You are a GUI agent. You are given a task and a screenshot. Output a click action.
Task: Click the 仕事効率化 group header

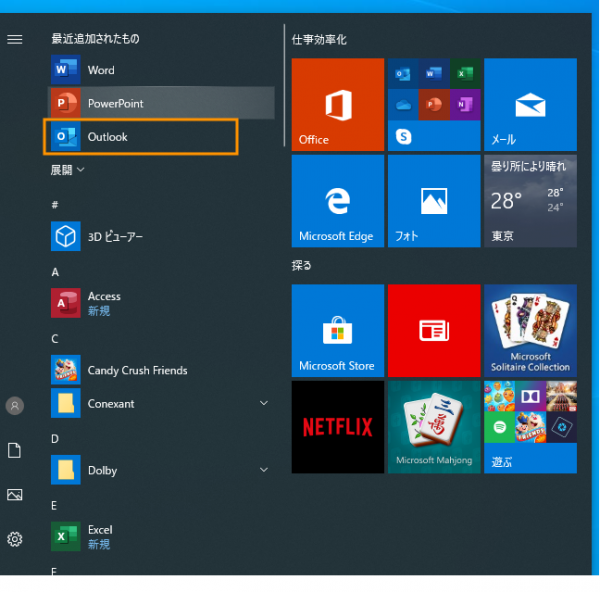click(319, 39)
